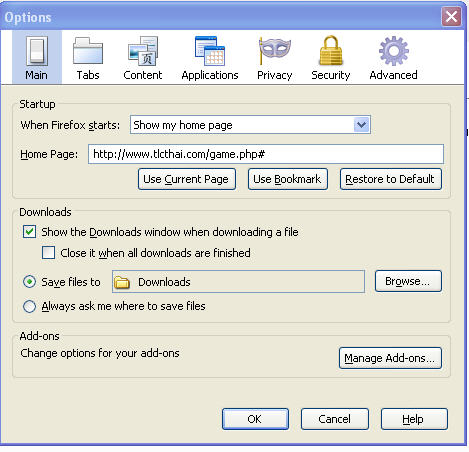The image size is (469, 452).
Task: Select the Save files to radio button
Action: 29,282
